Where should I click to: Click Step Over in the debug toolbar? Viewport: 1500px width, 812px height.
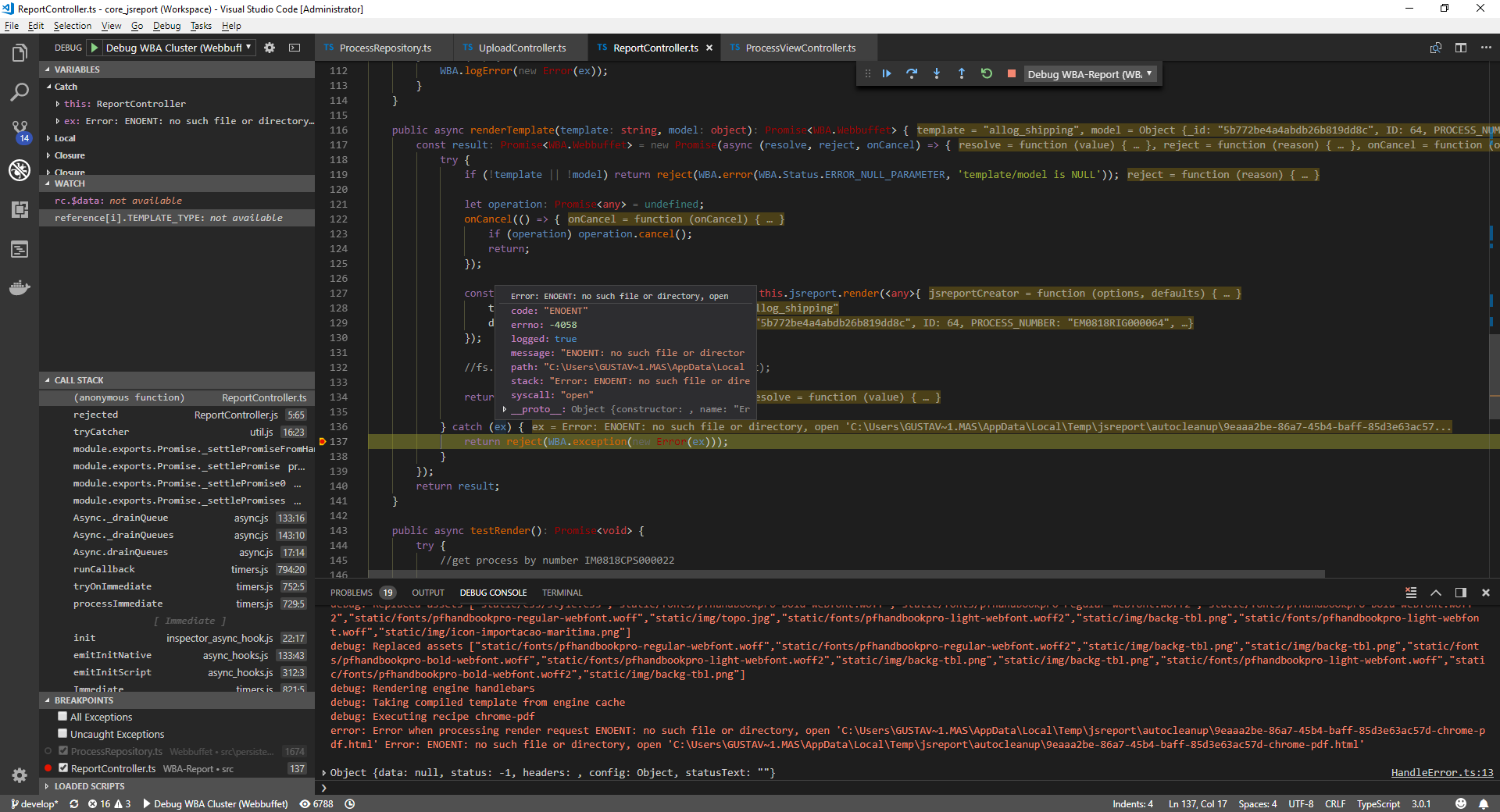(912, 73)
